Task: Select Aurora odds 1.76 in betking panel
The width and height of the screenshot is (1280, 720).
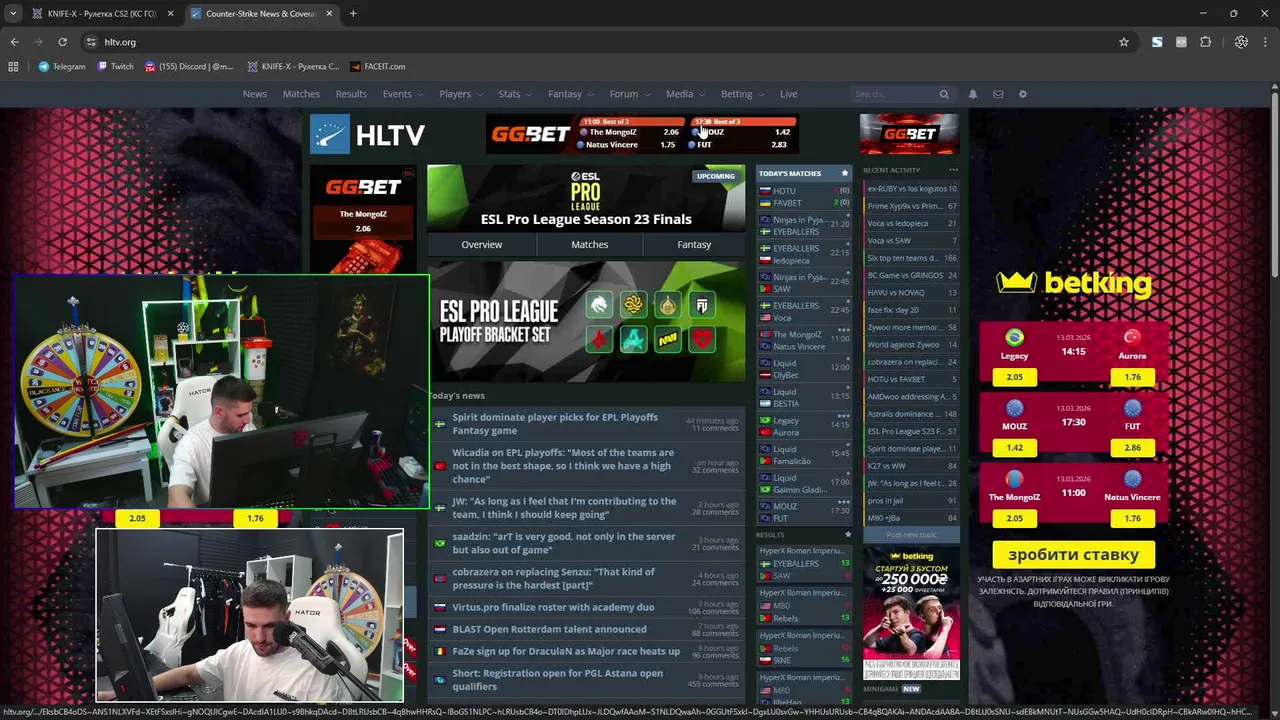Action: click(x=1132, y=377)
